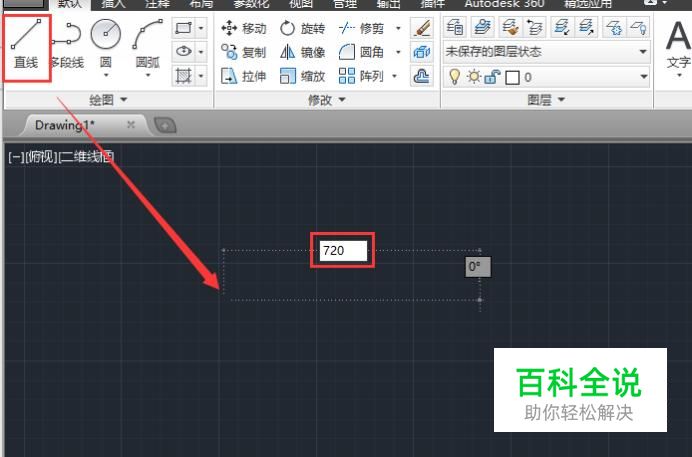Image resolution: width=692 pixels, height=457 pixels.
Task: Click layer 0 color swatch square
Action: pyautogui.click(x=512, y=78)
